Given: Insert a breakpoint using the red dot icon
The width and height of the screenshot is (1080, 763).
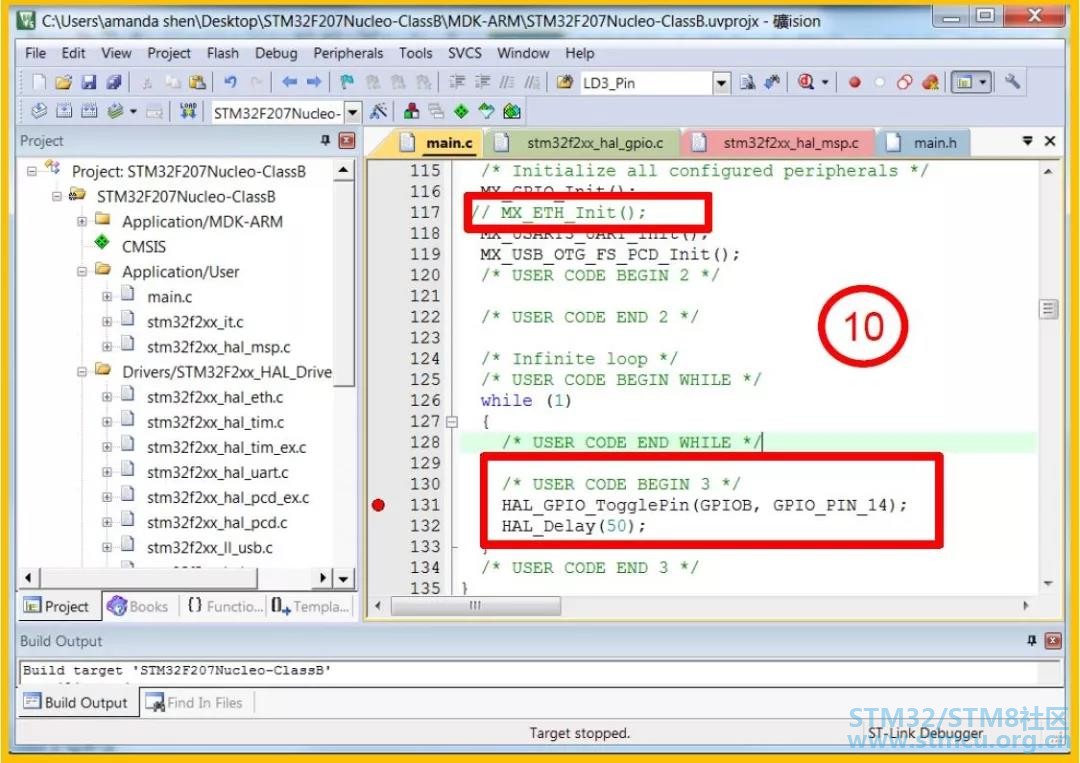Looking at the screenshot, I should point(855,83).
